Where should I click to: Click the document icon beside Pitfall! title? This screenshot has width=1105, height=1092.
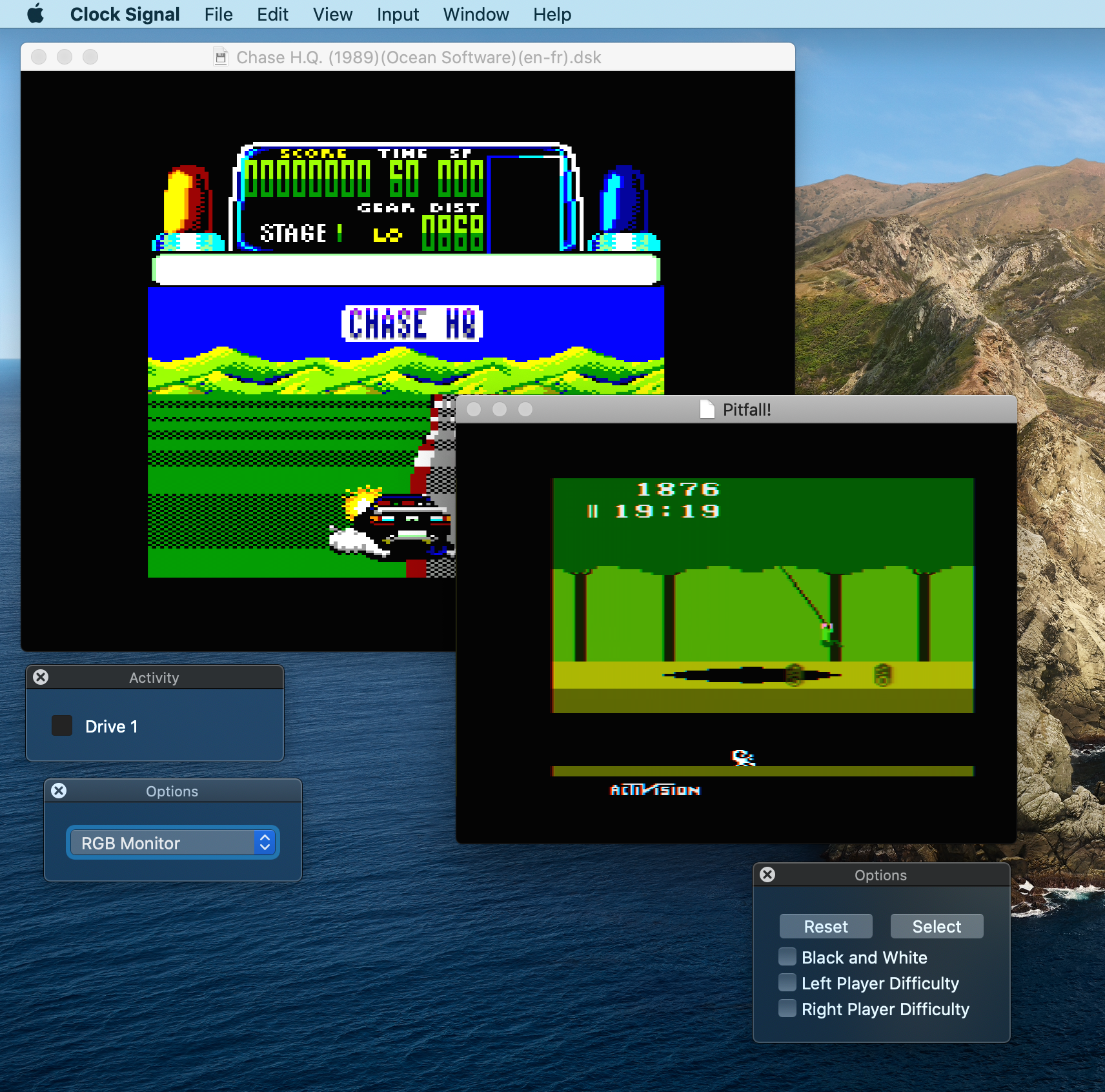click(707, 409)
